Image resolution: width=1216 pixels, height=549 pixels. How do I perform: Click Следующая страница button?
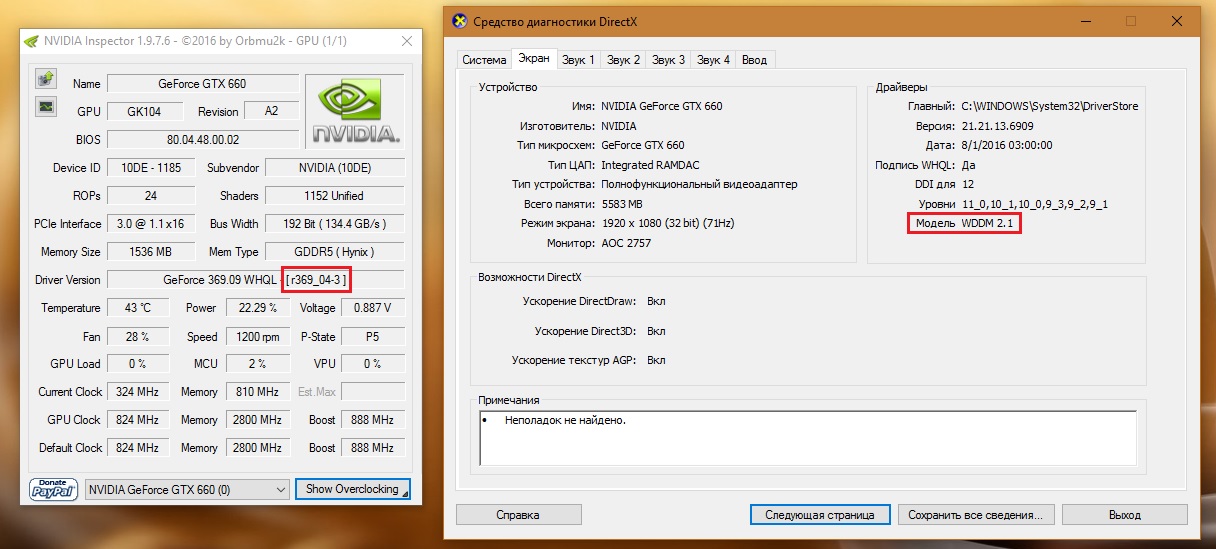pyautogui.click(x=820, y=515)
